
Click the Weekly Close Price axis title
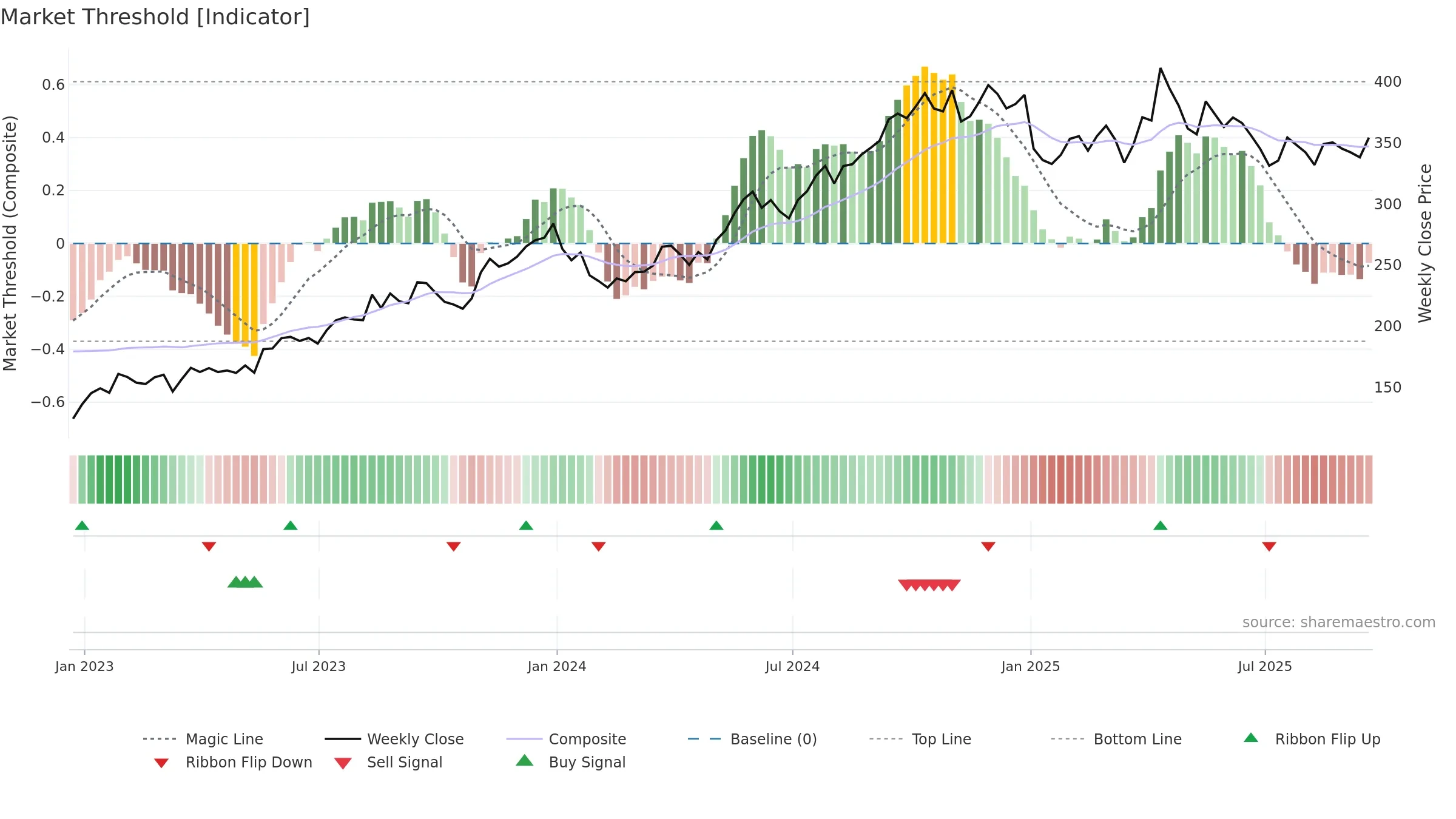pyautogui.click(x=1425, y=243)
